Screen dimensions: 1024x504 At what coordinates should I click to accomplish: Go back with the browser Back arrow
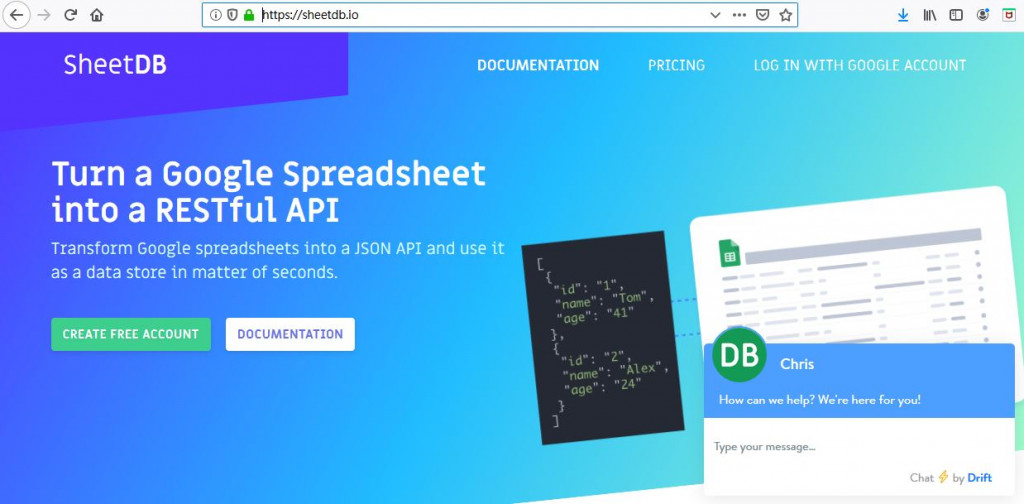(16, 15)
